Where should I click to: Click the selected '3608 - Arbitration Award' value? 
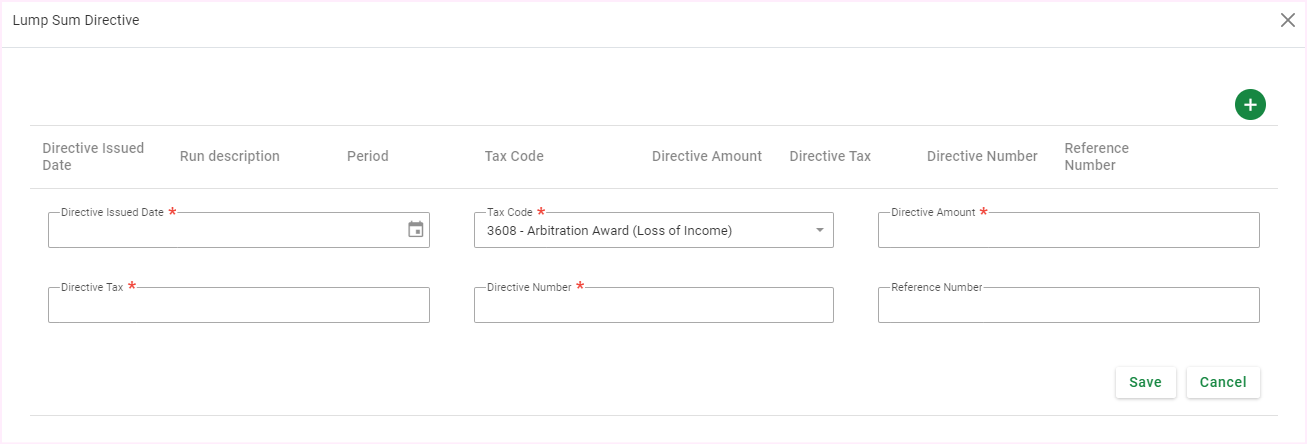click(609, 231)
